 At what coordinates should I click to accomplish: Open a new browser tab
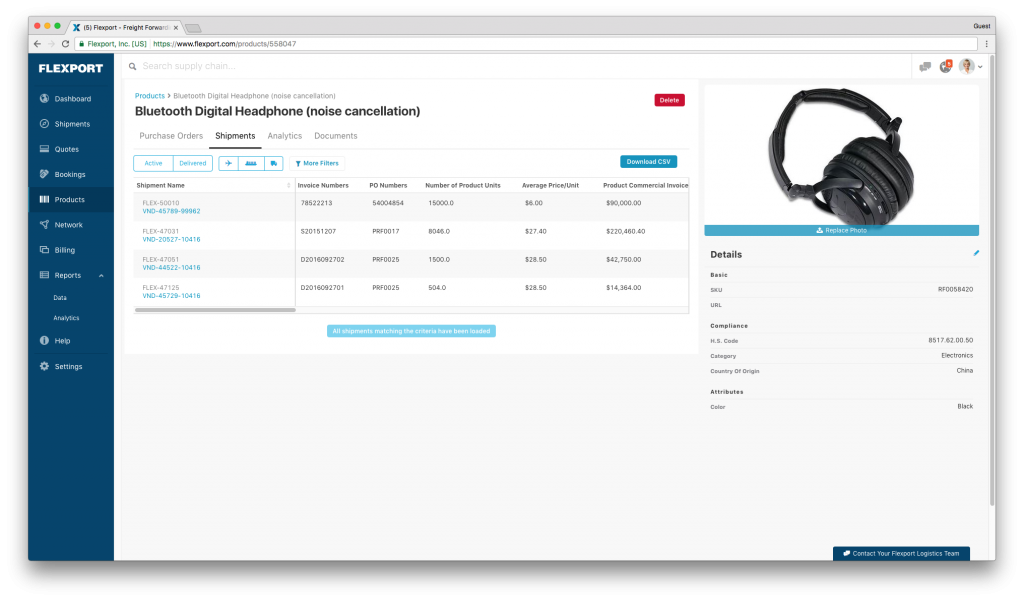coord(193,28)
